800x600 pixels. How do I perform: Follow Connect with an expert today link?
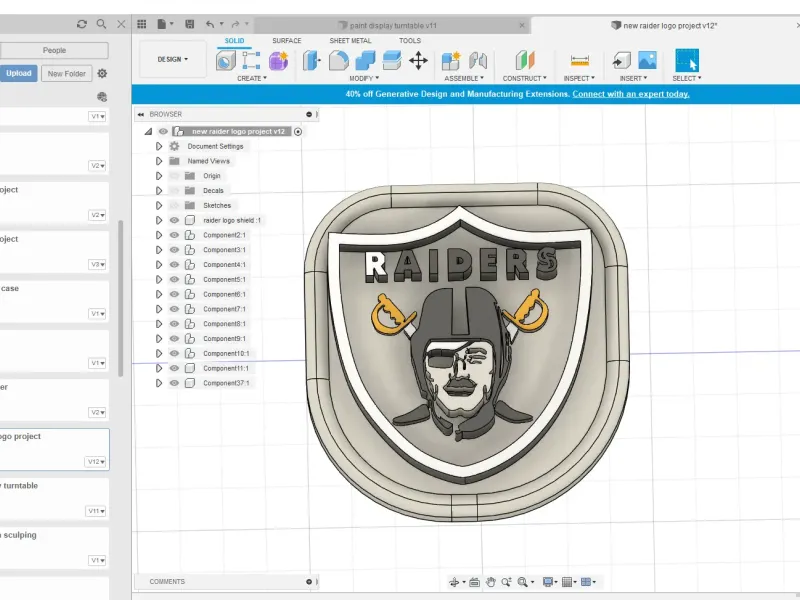(631, 94)
